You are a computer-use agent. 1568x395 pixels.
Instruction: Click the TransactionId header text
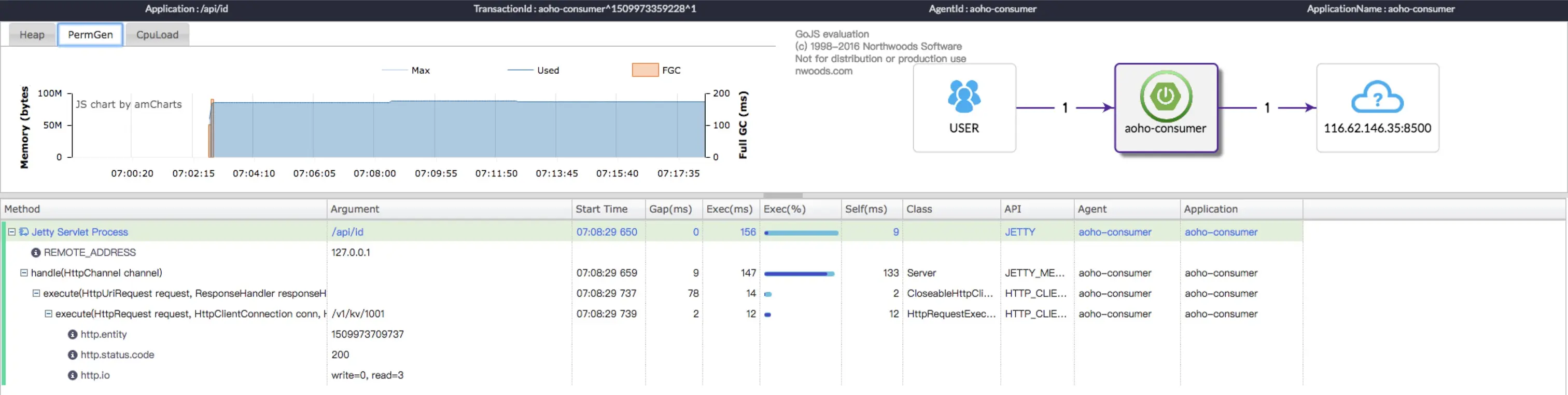(x=584, y=8)
